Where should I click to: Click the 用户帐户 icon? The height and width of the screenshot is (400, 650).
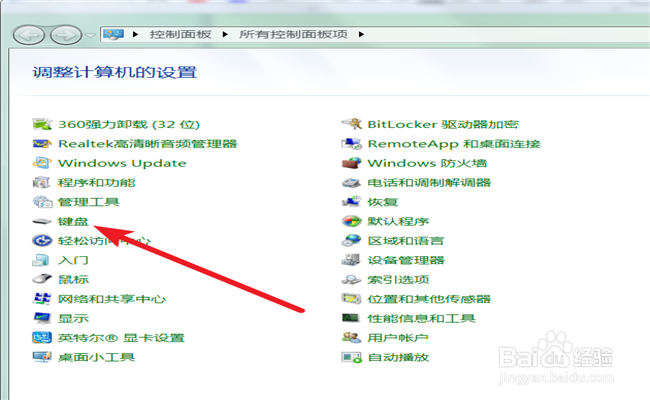352,337
